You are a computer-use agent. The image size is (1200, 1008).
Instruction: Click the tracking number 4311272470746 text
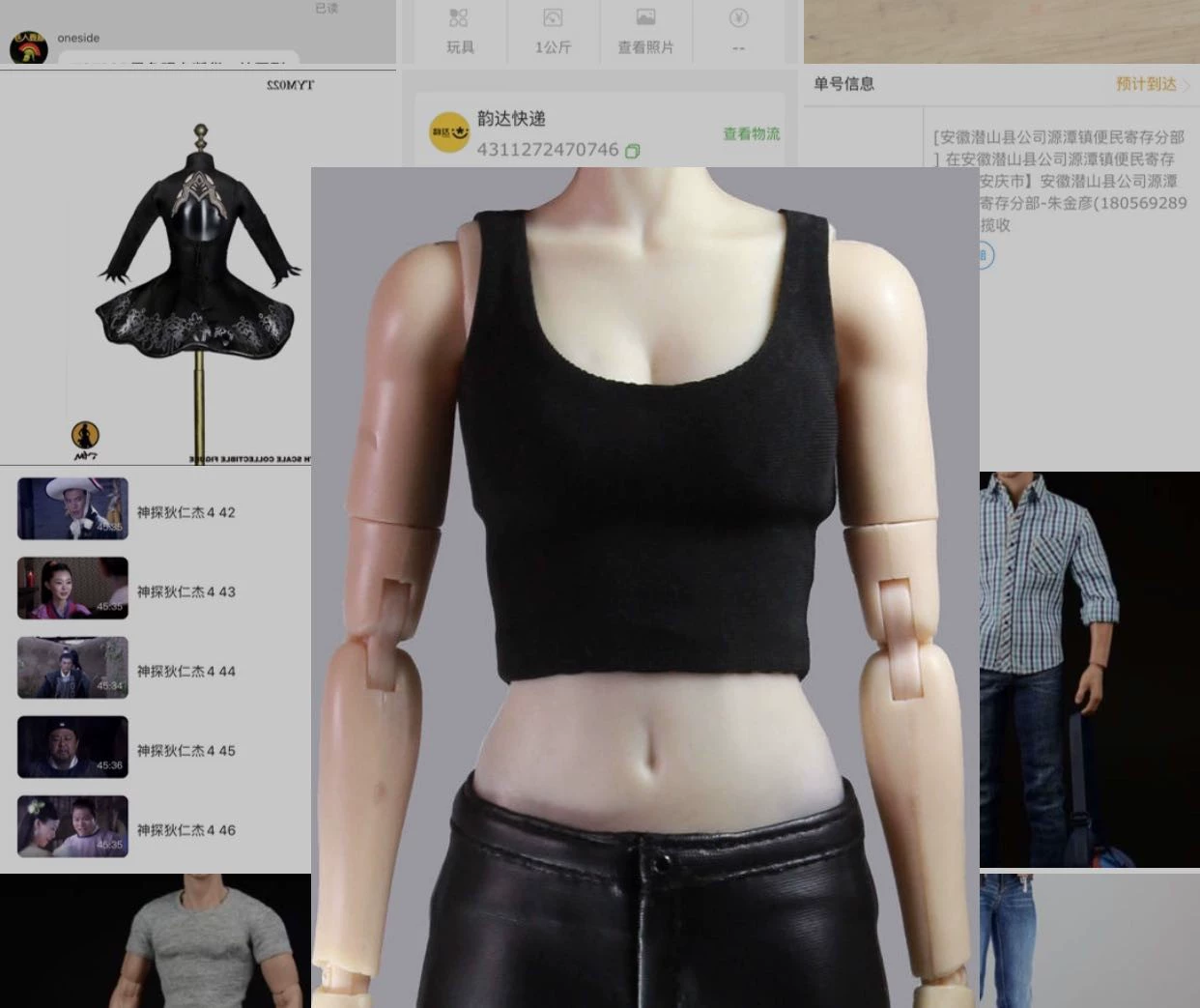point(548,150)
